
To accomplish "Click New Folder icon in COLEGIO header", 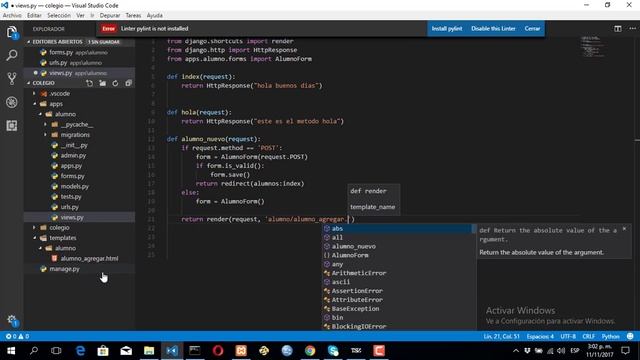I will [x=102, y=83].
